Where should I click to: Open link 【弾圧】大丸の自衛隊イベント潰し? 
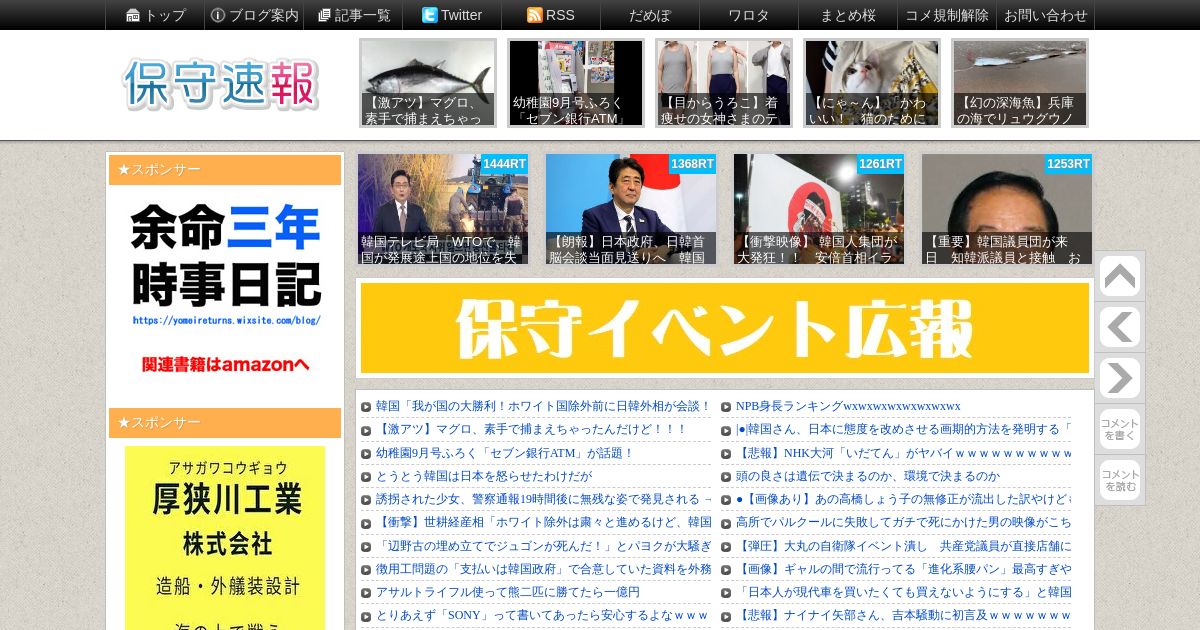[903, 546]
